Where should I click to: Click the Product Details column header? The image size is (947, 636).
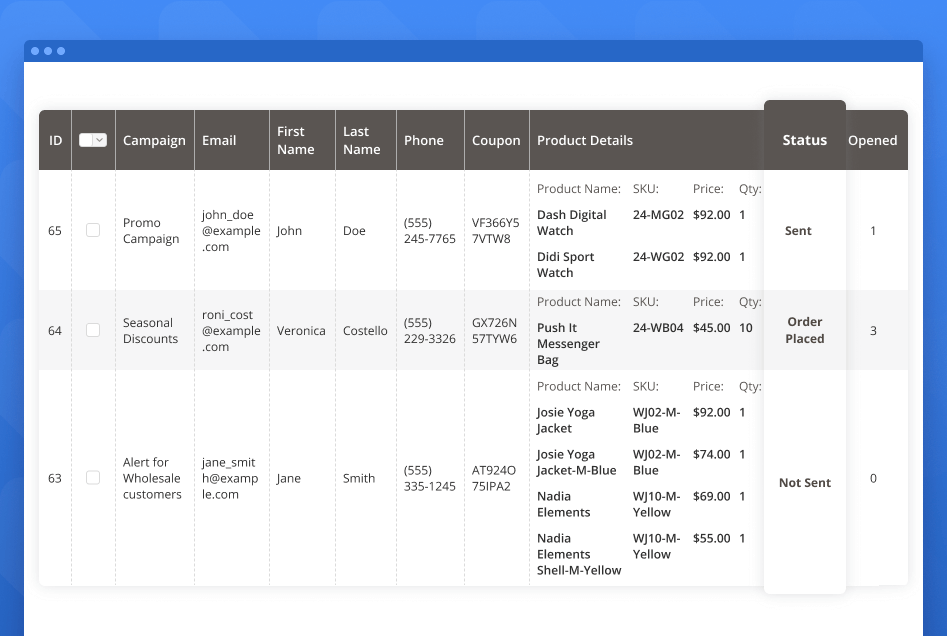pos(585,141)
